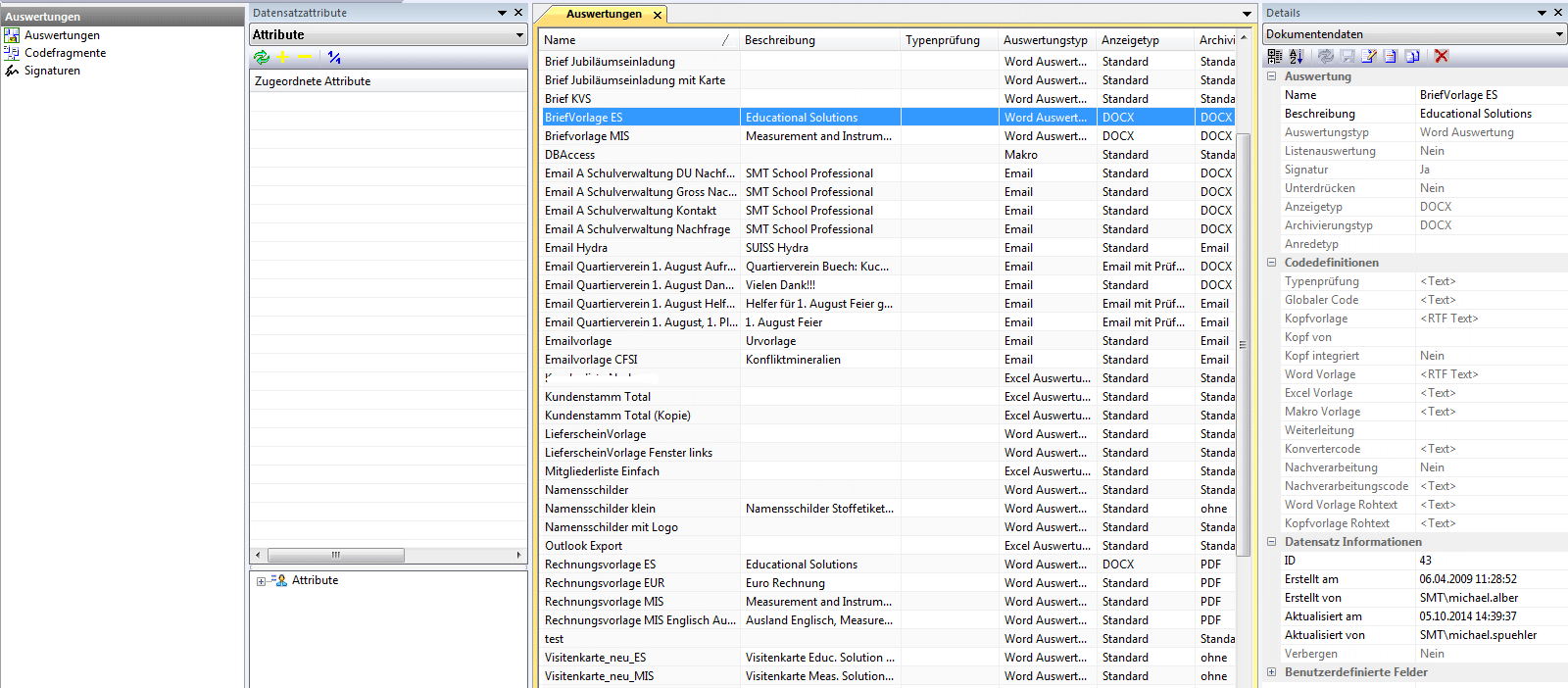Sort Details properties alphabetically A-Z
The height and width of the screenshot is (688, 1568).
point(1297,57)
